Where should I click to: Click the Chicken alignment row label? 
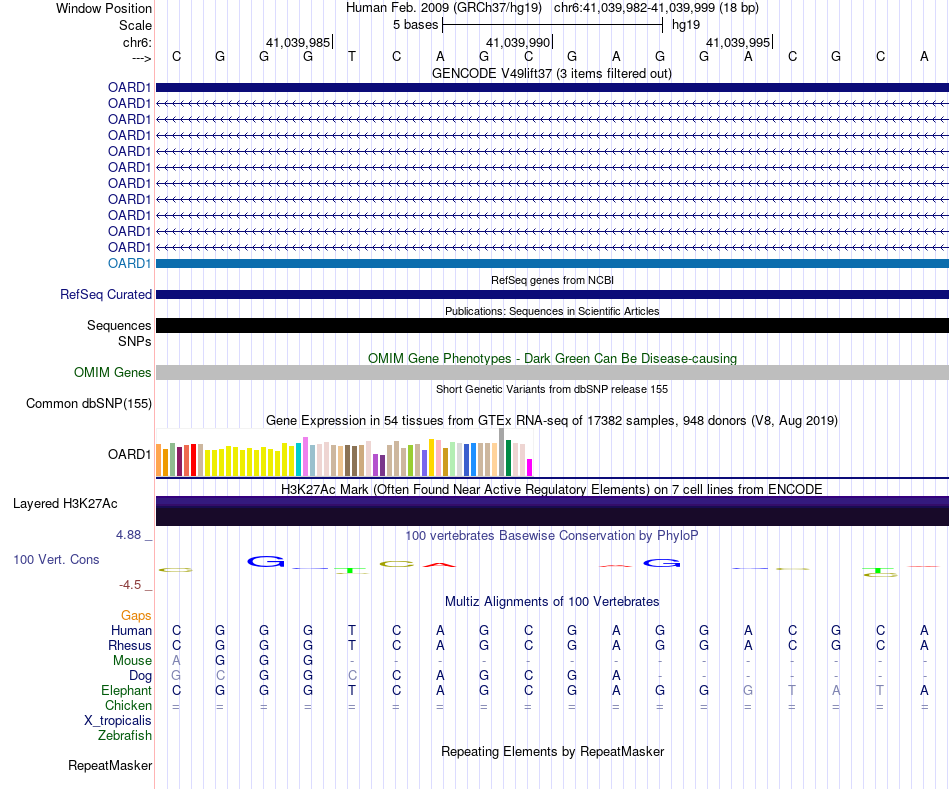point(128,705)
